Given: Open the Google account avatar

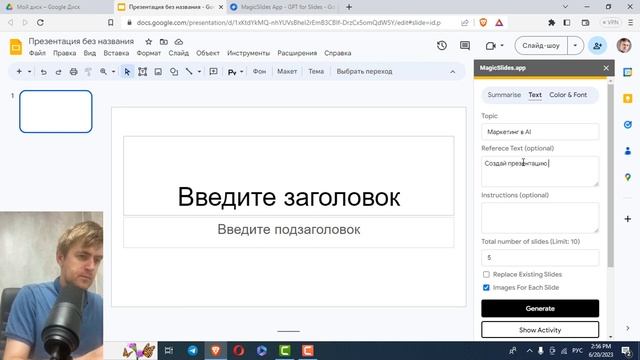Looking at the screenshot, I should coord(624,45).
